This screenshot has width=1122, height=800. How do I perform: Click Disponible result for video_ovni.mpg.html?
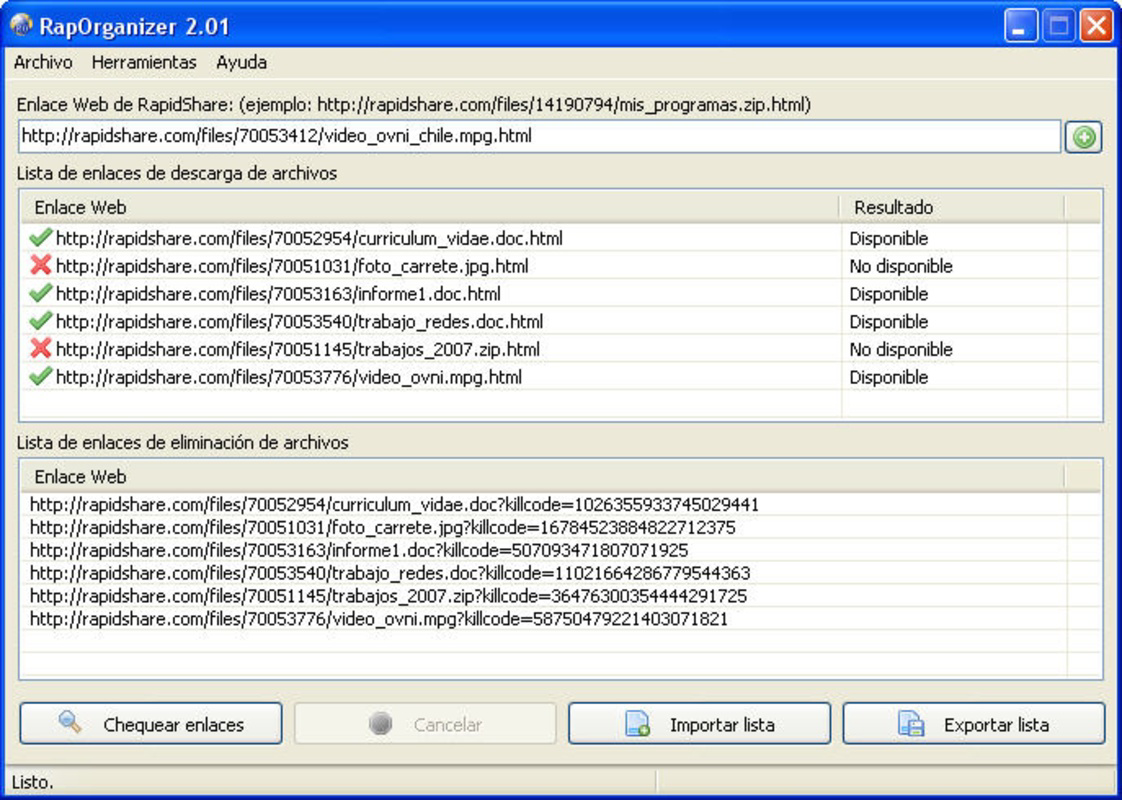(889, 377)
